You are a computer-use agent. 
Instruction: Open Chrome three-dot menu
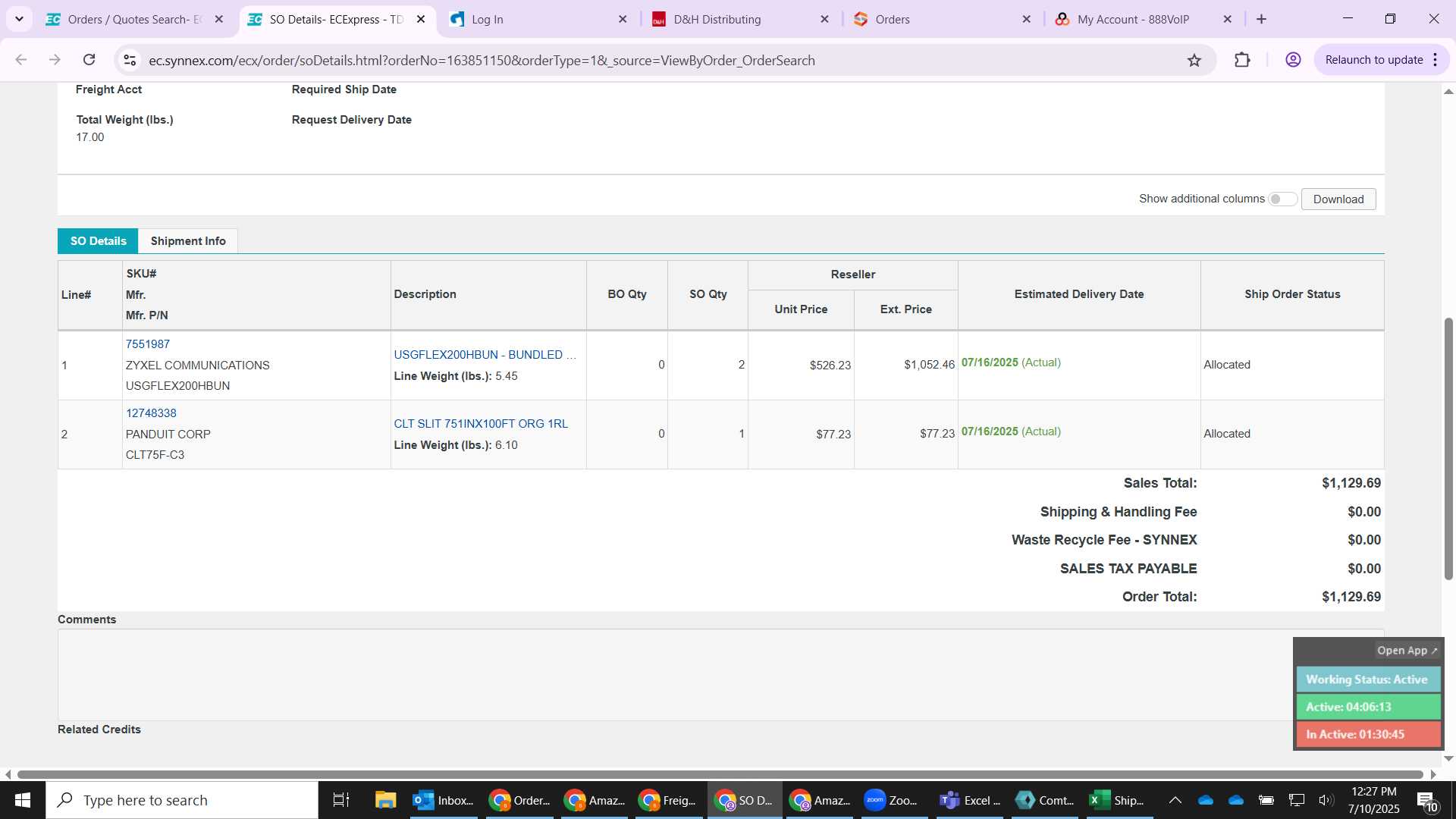pos(1436,60)
